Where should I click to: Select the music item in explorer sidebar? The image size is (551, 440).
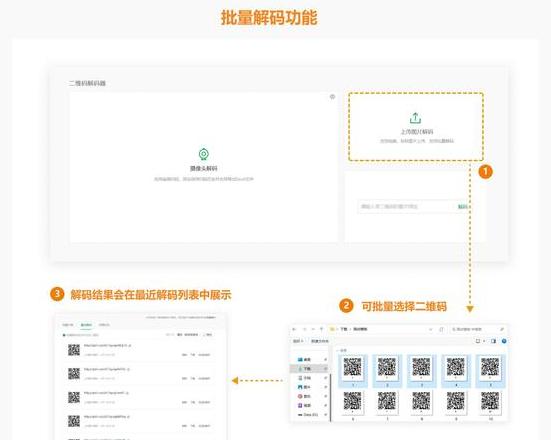(308, 396)
